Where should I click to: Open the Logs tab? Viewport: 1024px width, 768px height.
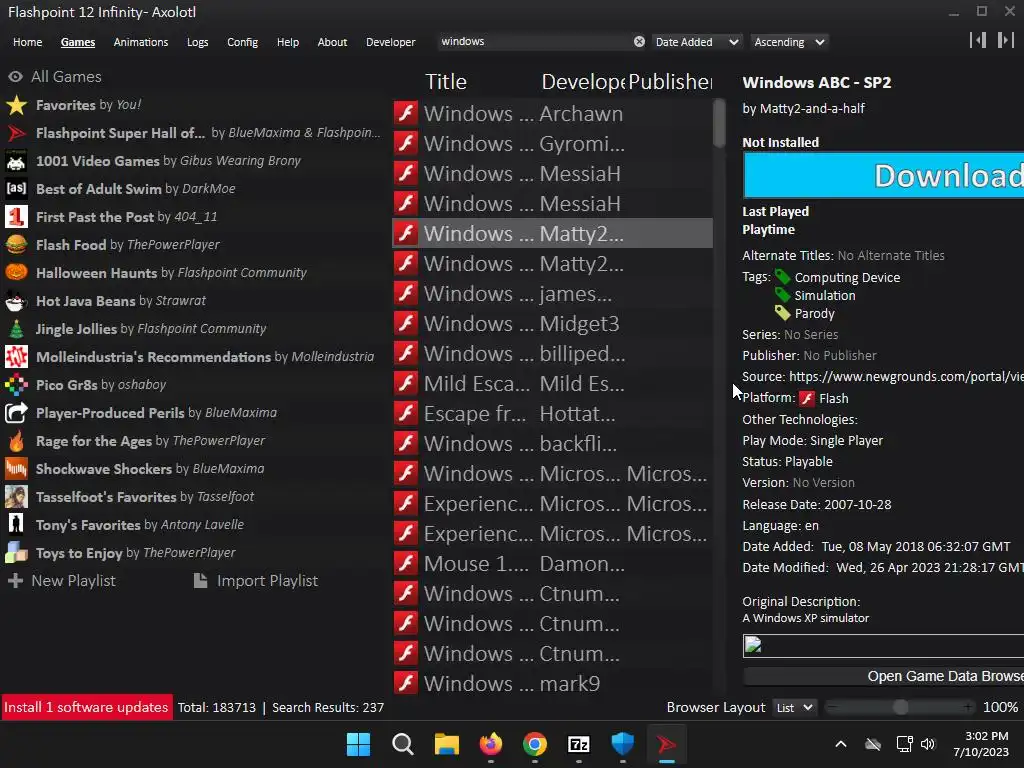197,42
